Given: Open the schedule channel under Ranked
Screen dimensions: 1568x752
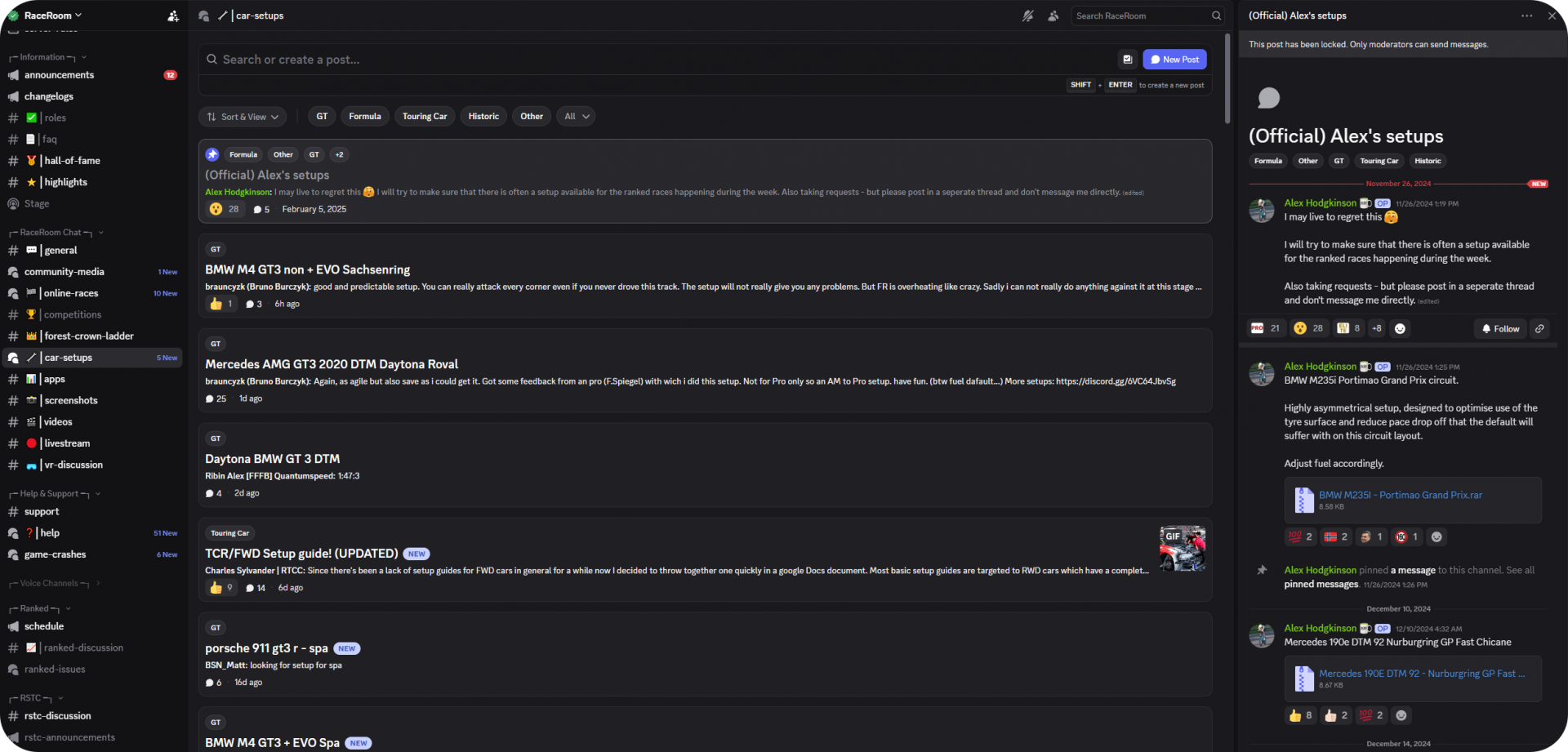Looking at the screenshot, I should [x=93, y=626].
